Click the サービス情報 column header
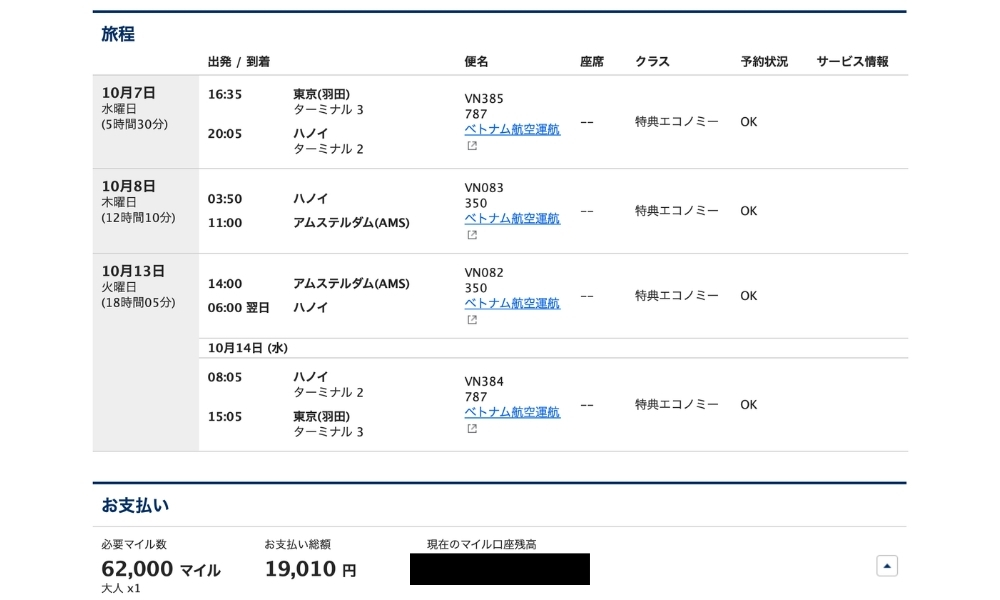The height and width of the screenshot is (600, 1000). coord(853,61)
